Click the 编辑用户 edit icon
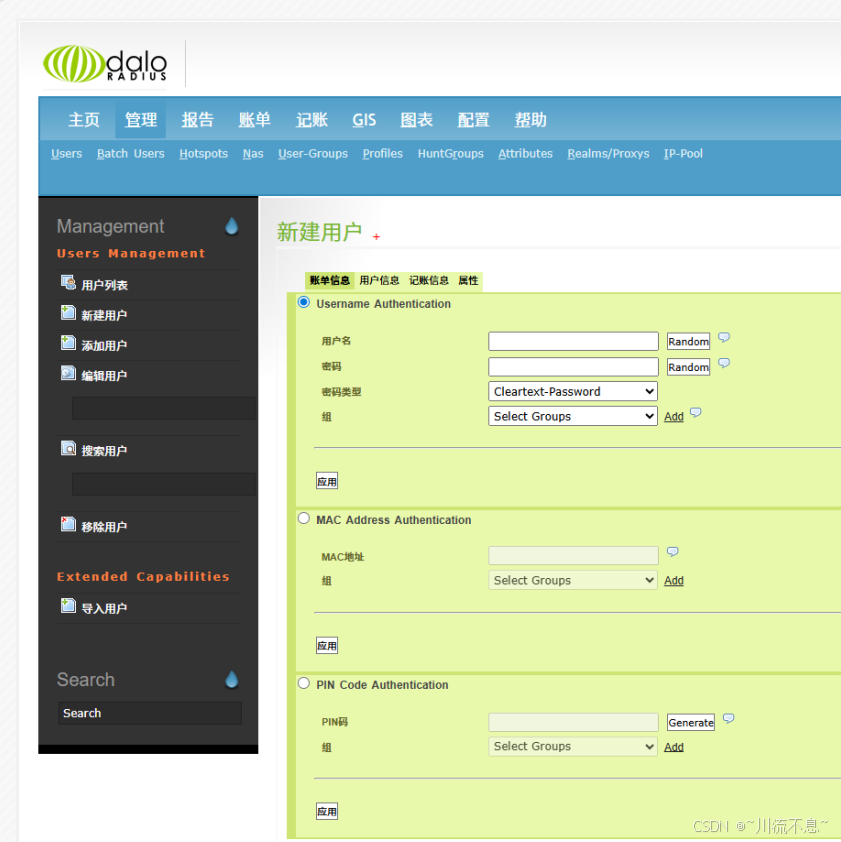This screenshot has width=841, height=842. [x=68, y=373]
